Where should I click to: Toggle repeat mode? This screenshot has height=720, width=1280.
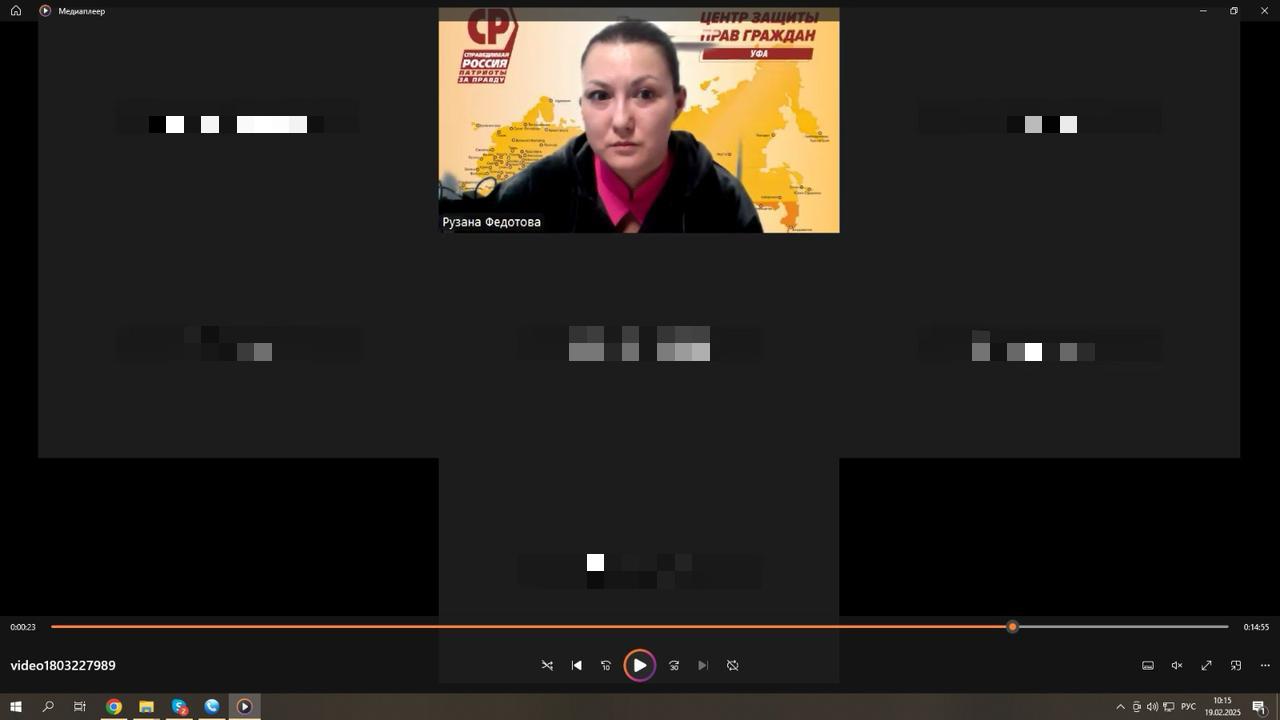732,665
